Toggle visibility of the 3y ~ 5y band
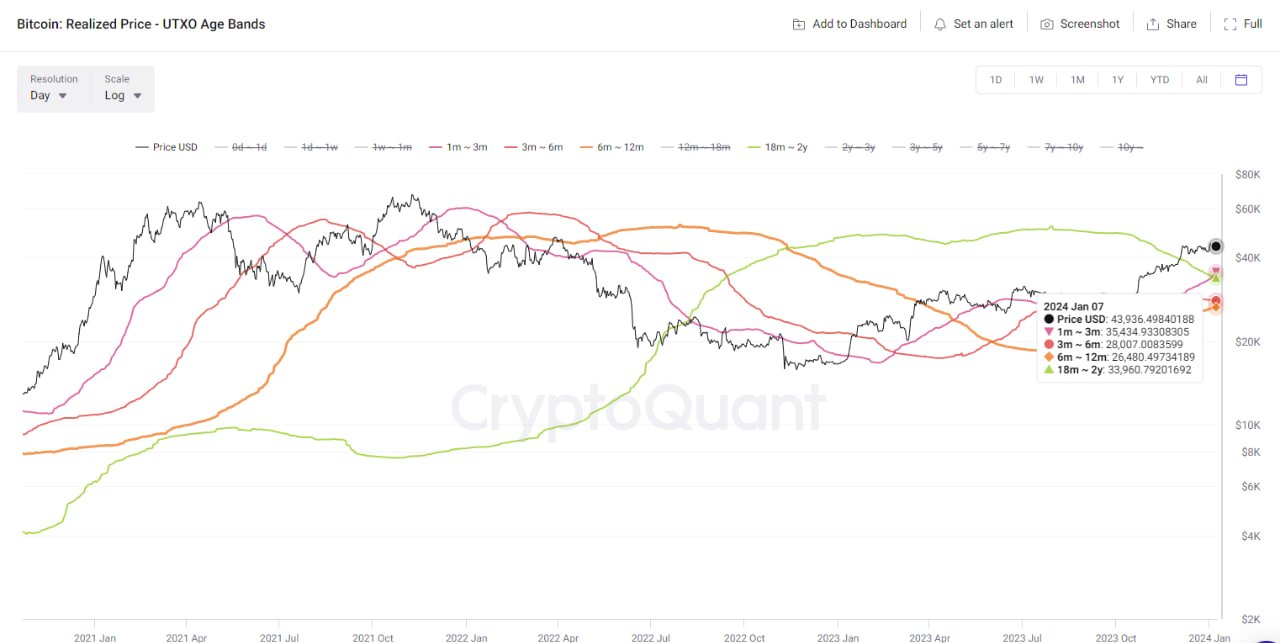The image size is (1280, 643). (925, 146)
